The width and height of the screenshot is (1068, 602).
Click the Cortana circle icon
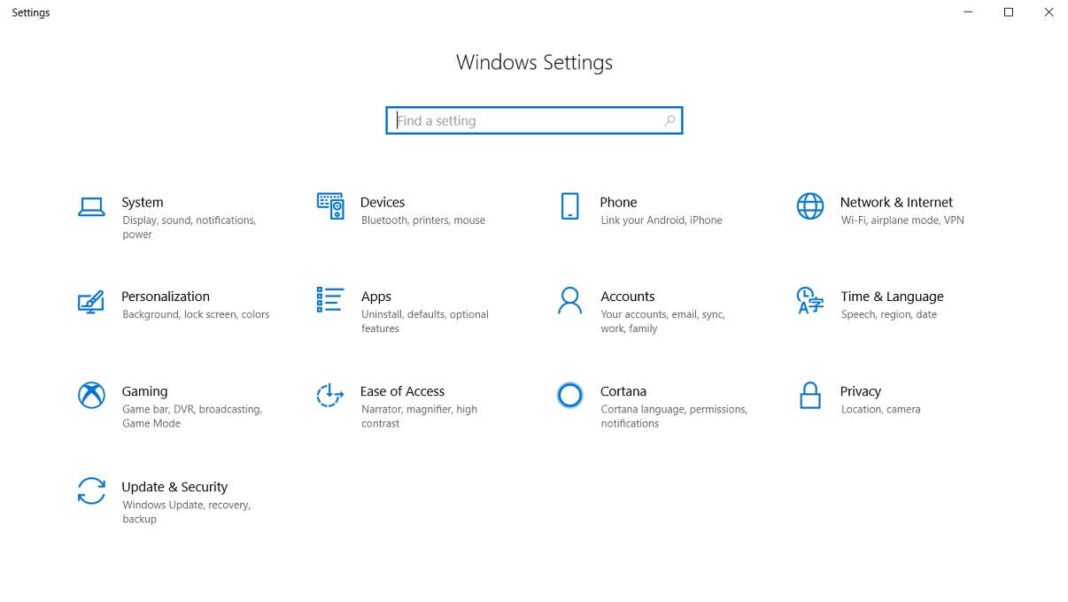coord(569,396)
